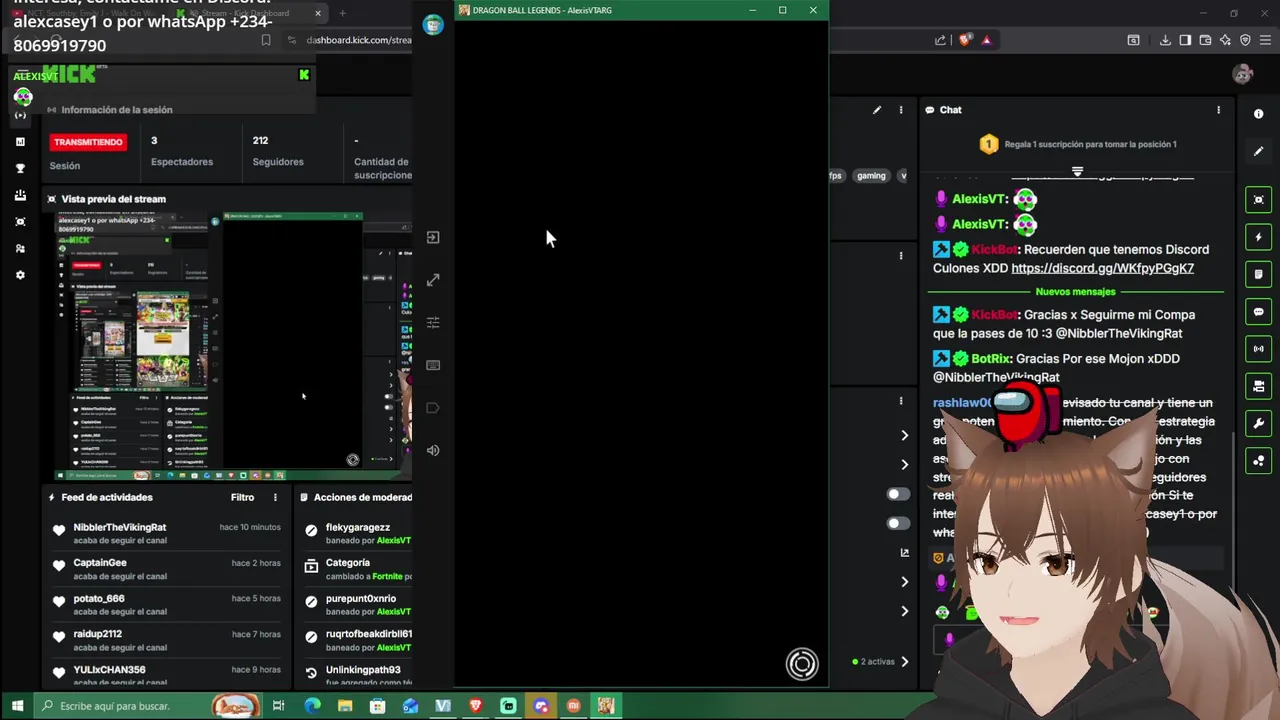
Task: Open the trophy achievements icon in sidebar
Action: (20, 168)
